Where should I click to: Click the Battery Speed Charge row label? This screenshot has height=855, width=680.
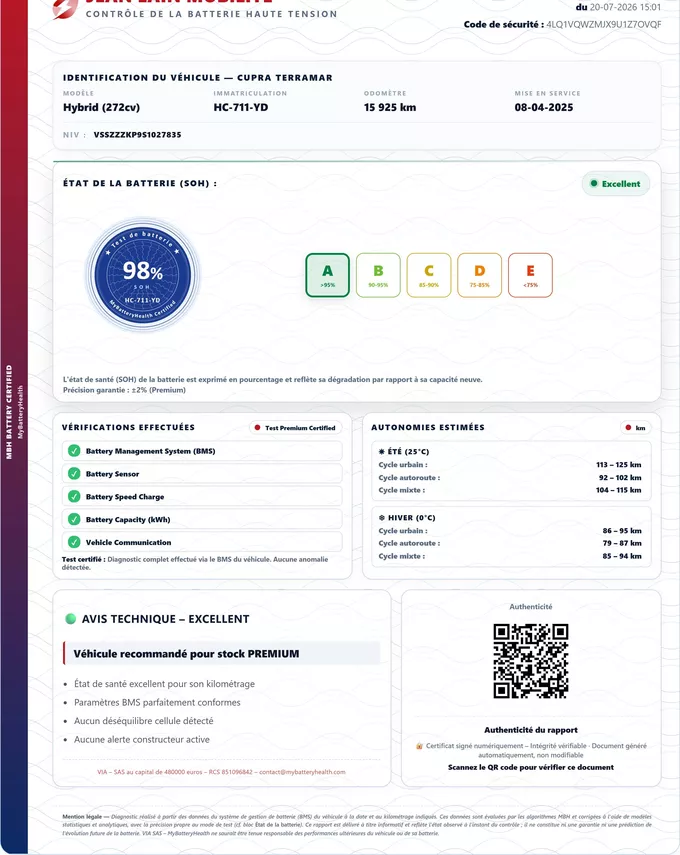[125, 497]
